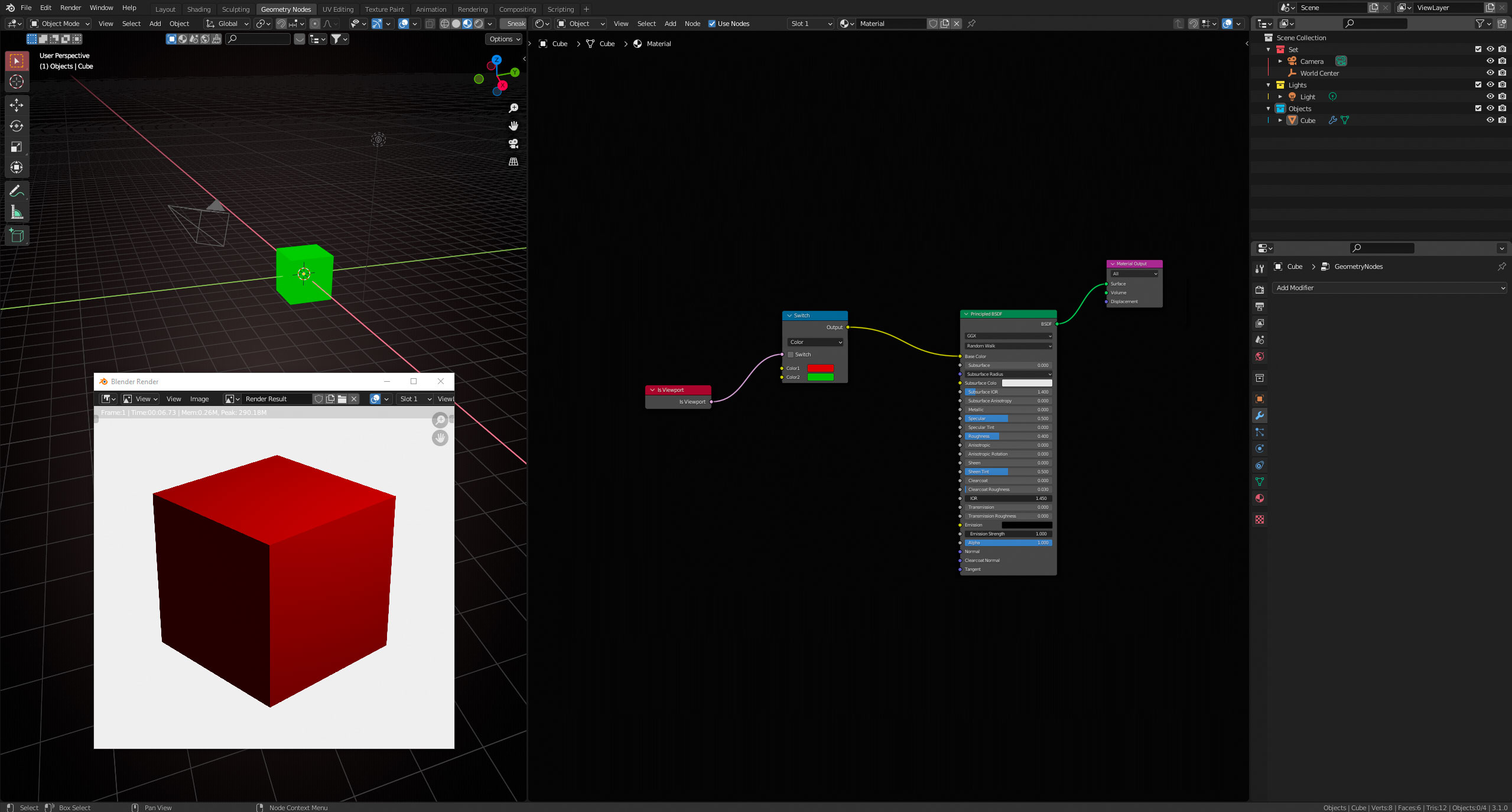This screenshot has height=812, width=1512.
Task: Click the Options button in 3D viewport
Action: (504, 39)
